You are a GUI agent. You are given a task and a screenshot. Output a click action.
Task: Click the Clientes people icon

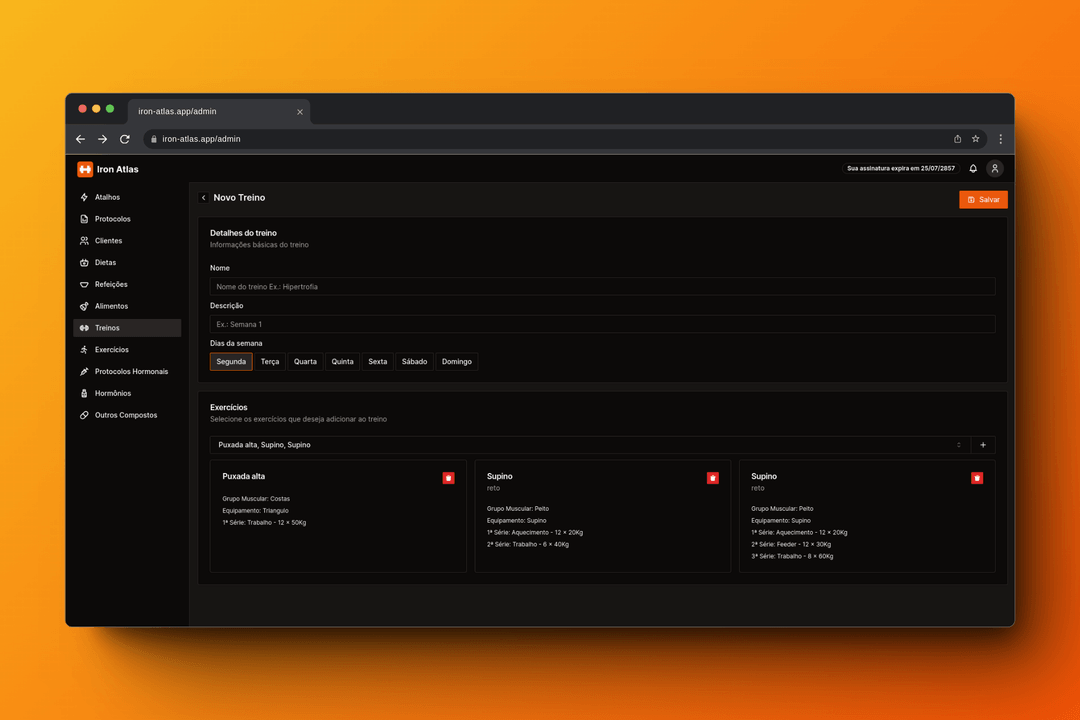[85, 241]
